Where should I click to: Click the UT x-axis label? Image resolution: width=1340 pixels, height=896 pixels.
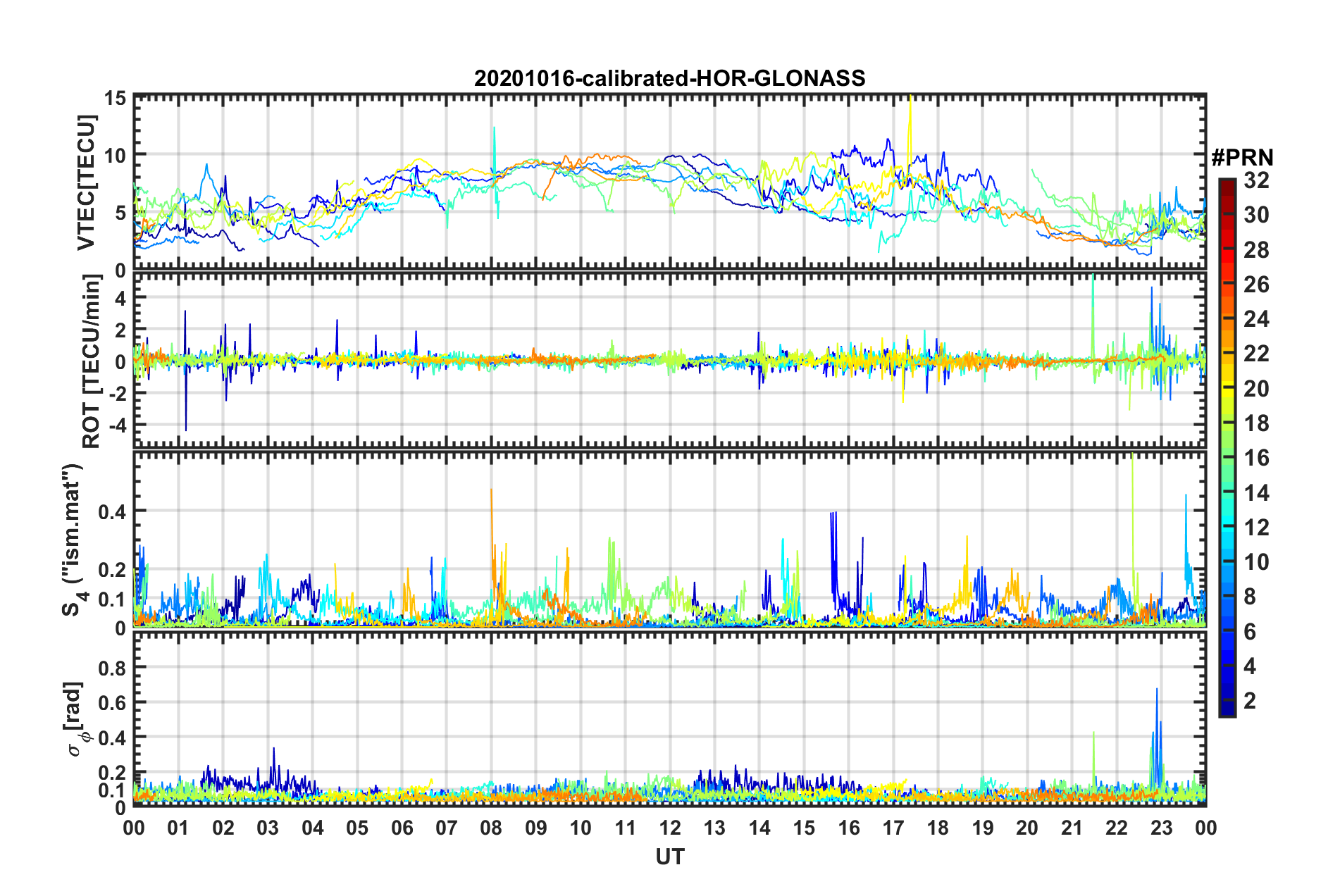[669, 857]
